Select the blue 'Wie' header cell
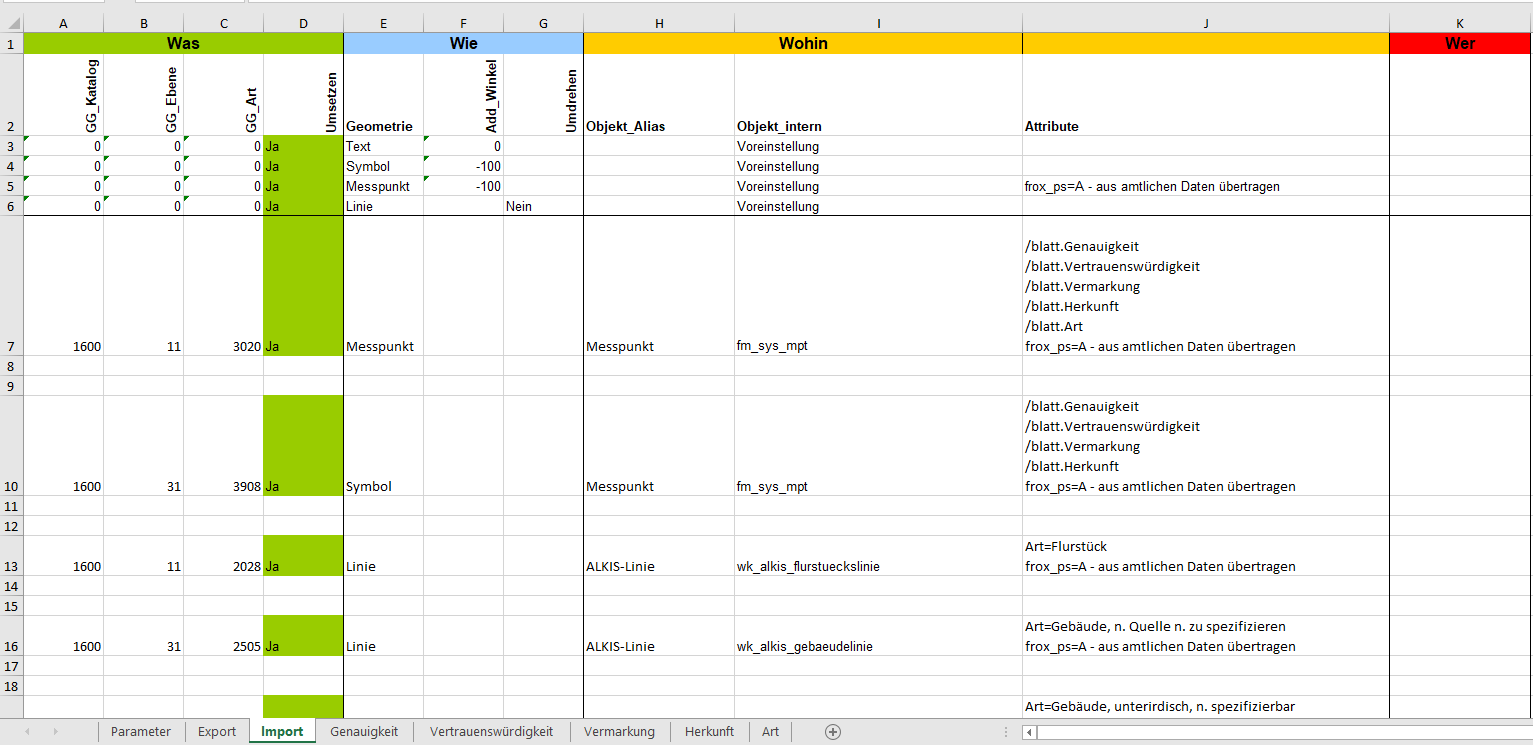This screenshot has height=745, width=1533. pyautogui.click(x=463, y=44)
